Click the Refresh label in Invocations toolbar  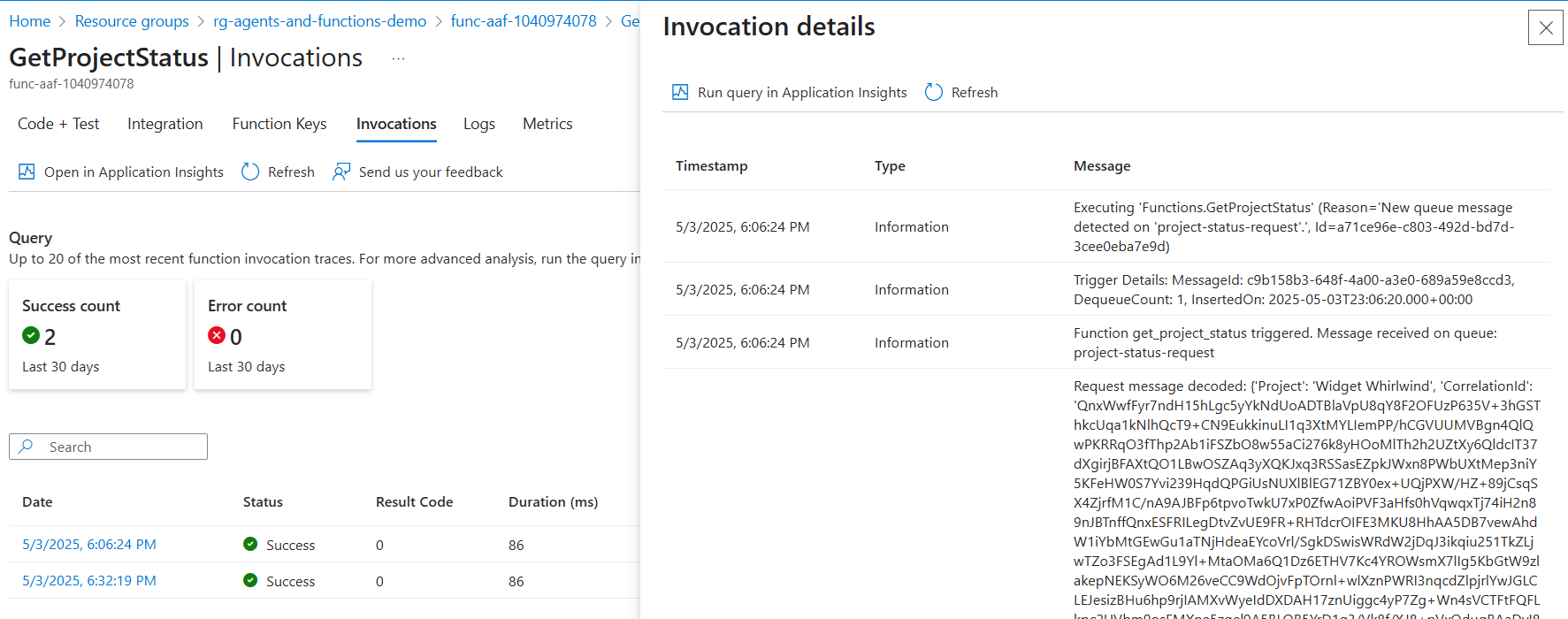(291, 172)
